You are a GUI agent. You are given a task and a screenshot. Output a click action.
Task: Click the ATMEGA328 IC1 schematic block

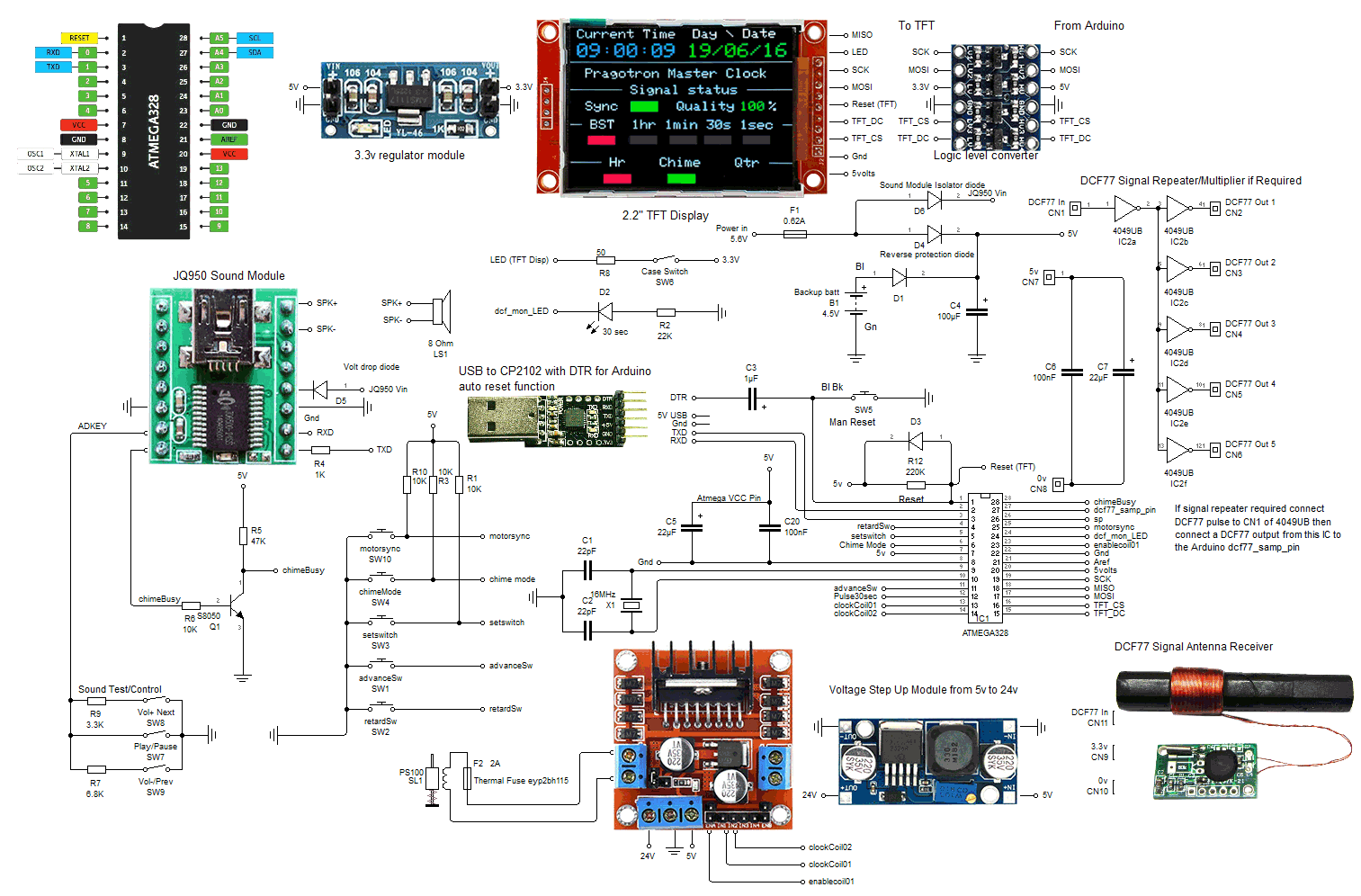(x=985, y=558)
